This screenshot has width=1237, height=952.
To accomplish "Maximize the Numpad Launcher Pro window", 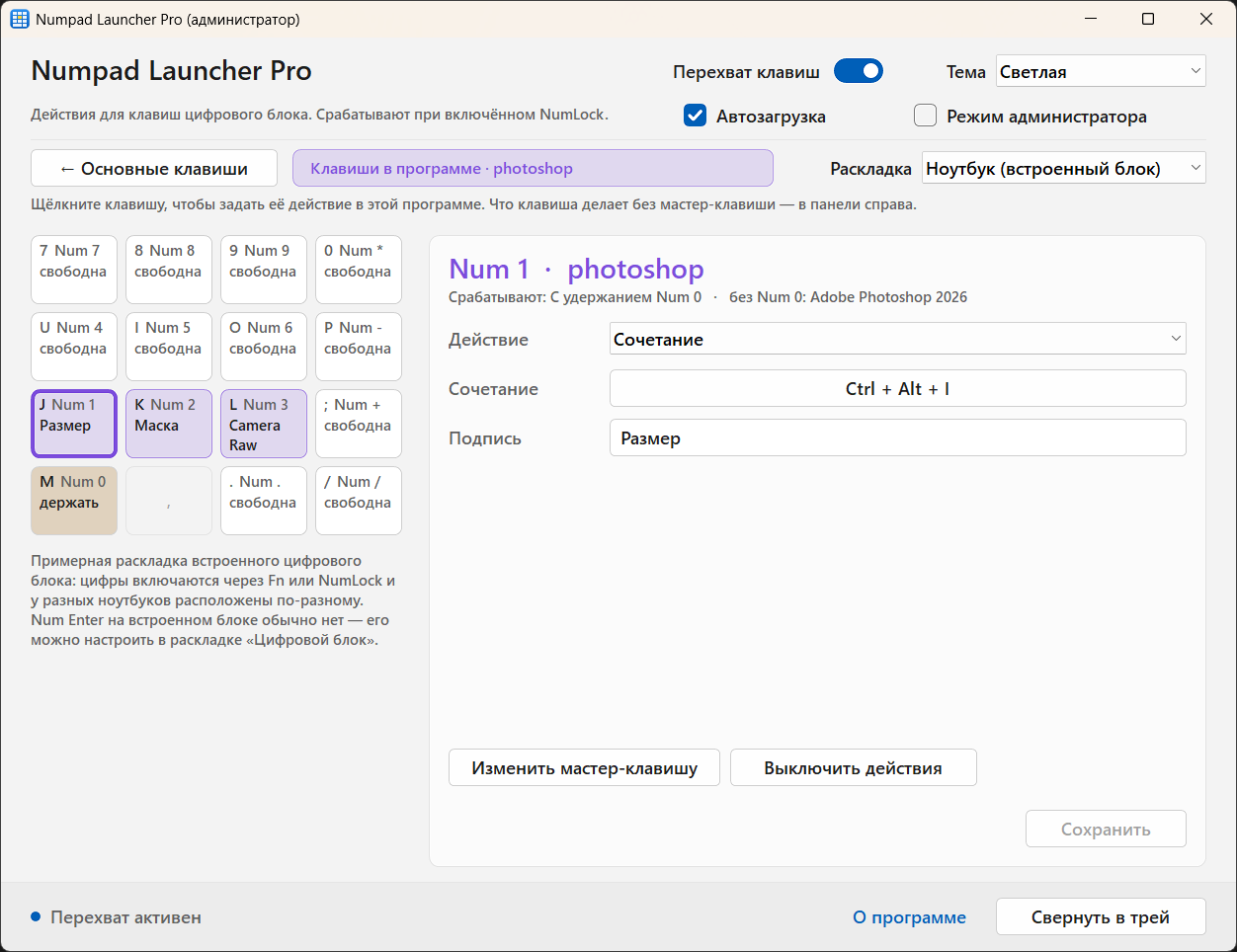I will (1148, 19).
